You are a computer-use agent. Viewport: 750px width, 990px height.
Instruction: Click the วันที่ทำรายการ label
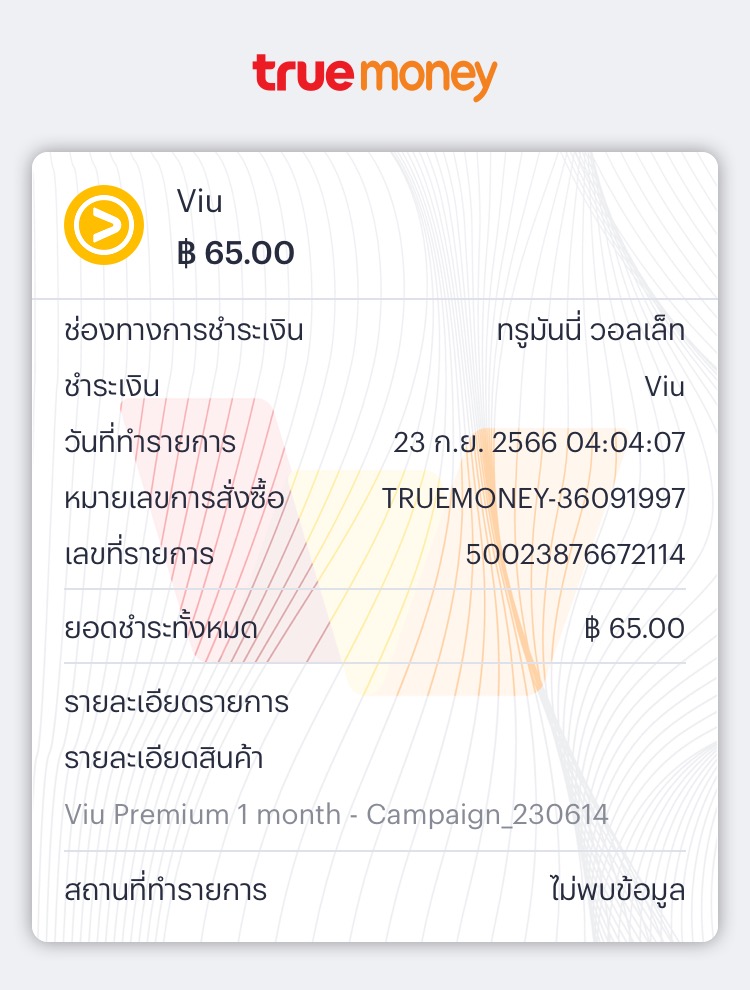tap(150, 442)
